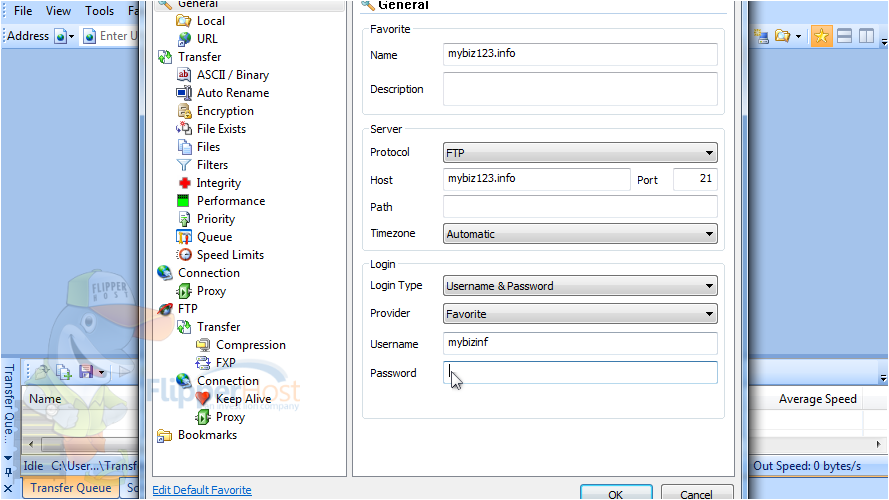This screenshot has width=889, height=500.
Task: Select the Proxy item under top-level Connection
Action: click(x=211, y=291)
